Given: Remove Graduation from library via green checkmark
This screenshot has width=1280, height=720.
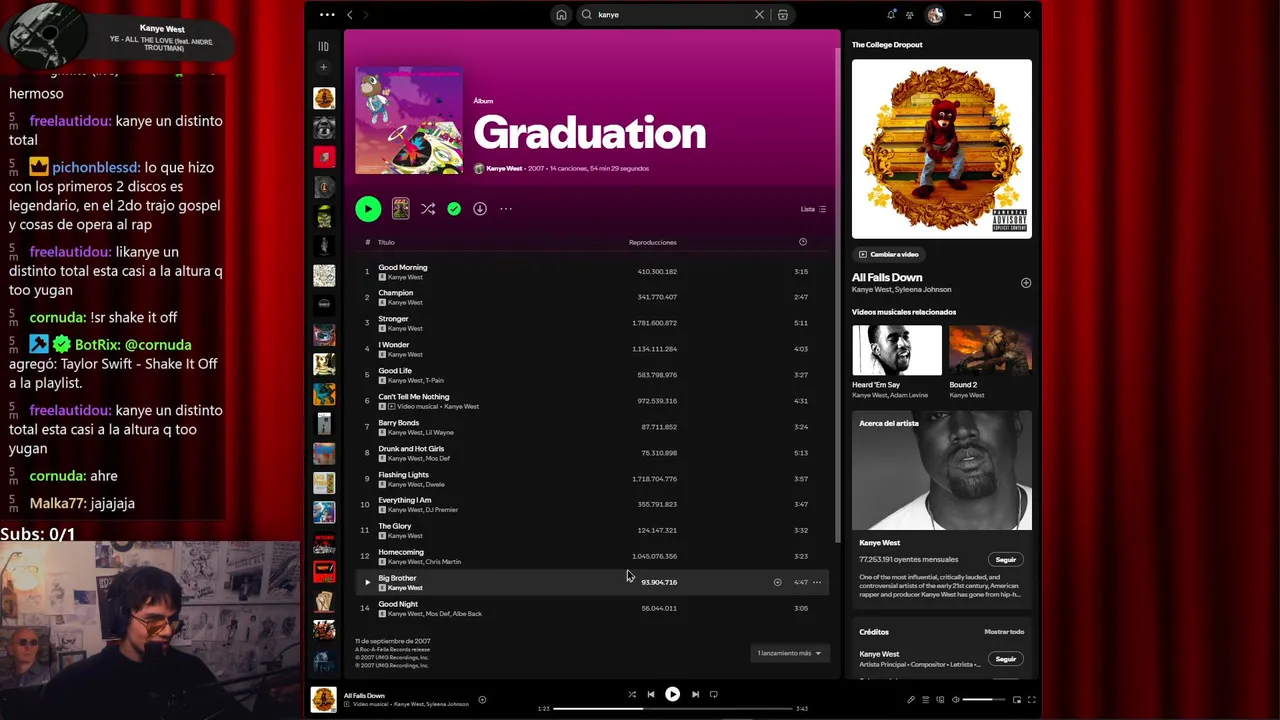Looking at the screenshot, I should tap(454, 209).
